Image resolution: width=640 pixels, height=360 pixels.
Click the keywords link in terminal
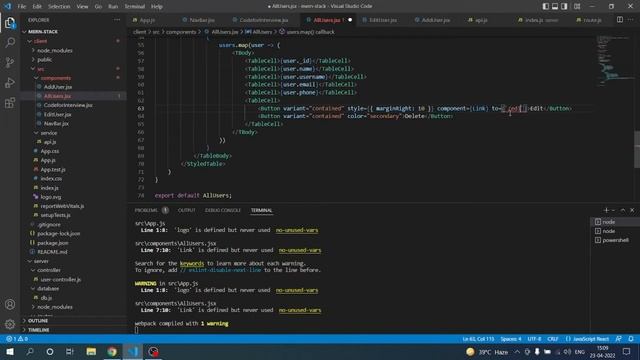[x=192, y=263]
